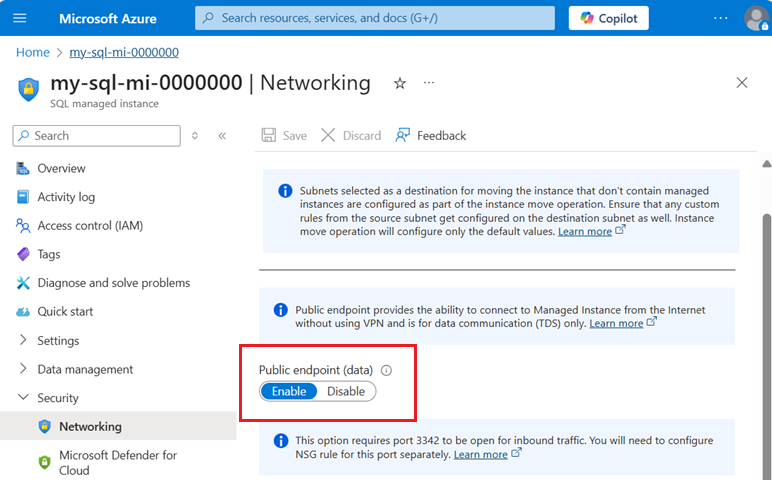Click the Discard X icon

click(x=328, y=135)
